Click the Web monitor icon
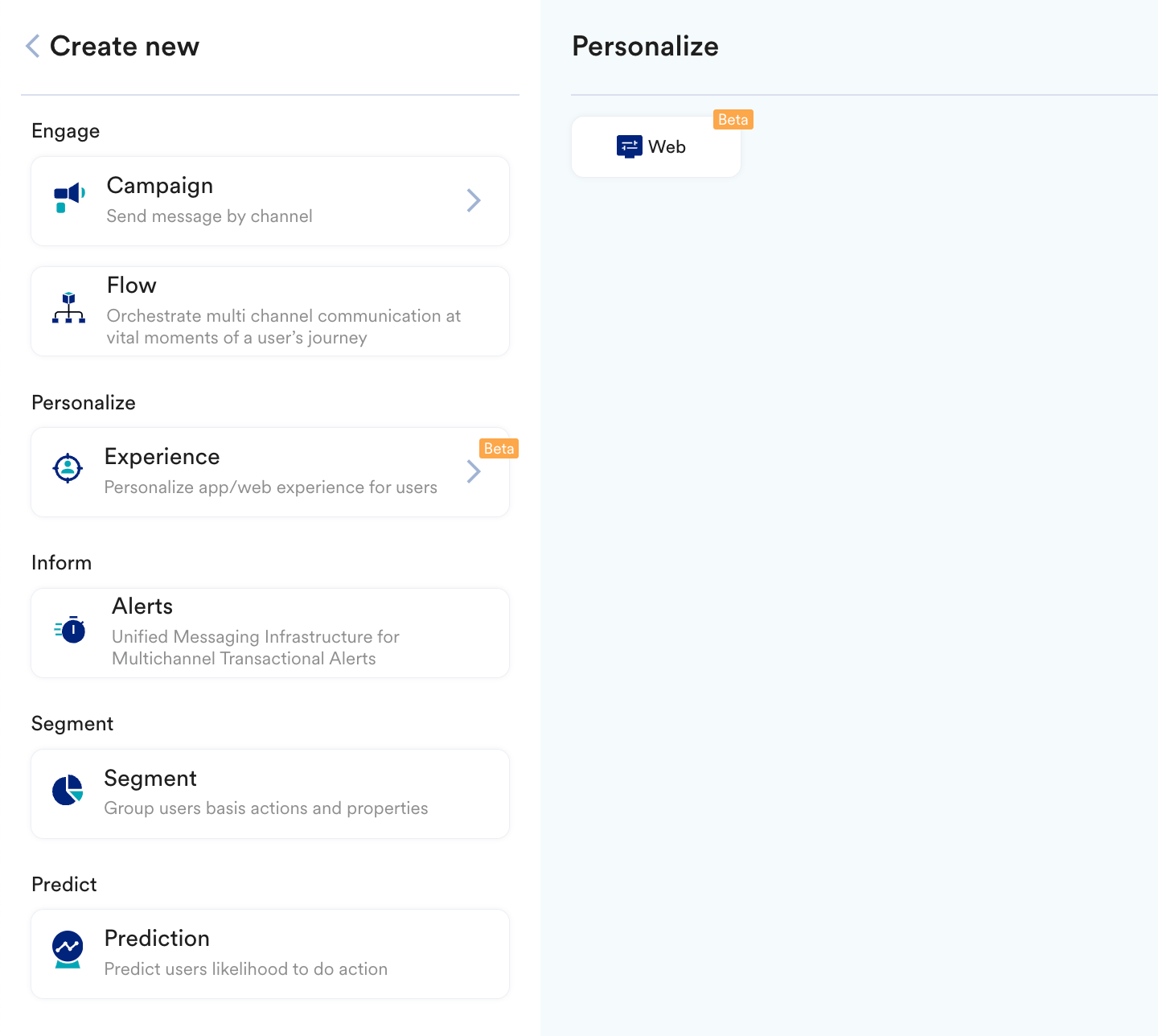Screen dimensions: 1158x1036 tap(630, 146)
